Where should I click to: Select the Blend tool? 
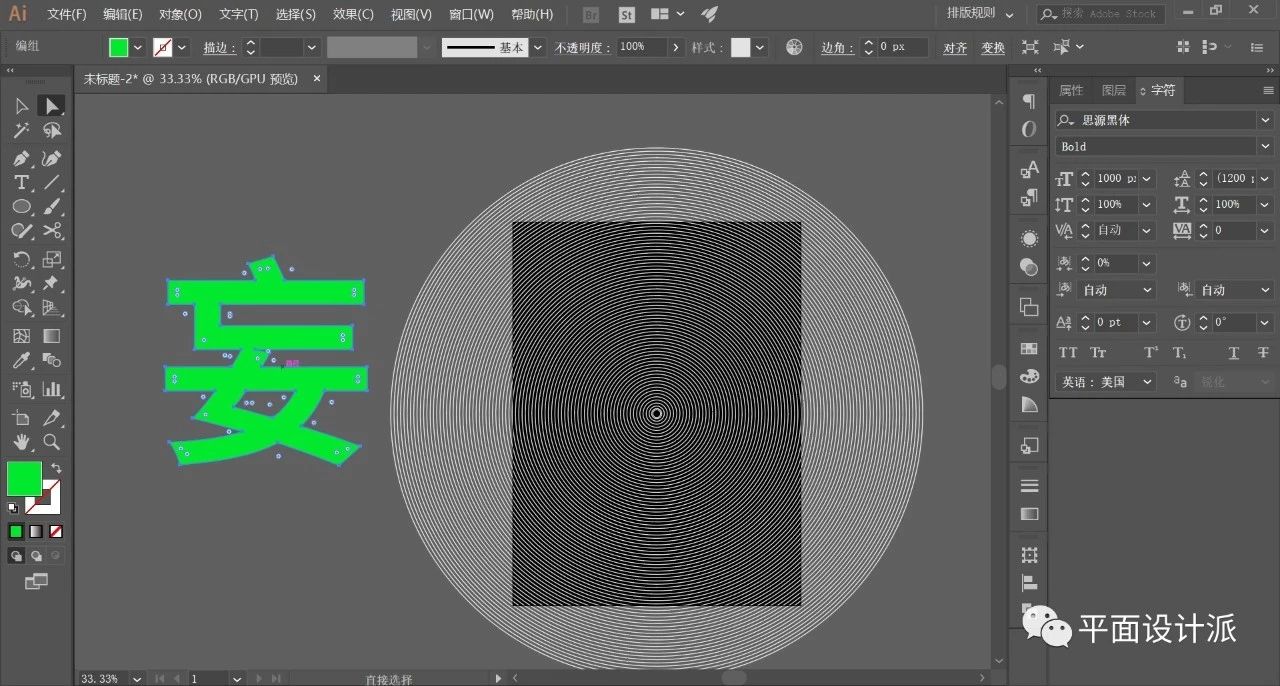click(52, 360)
